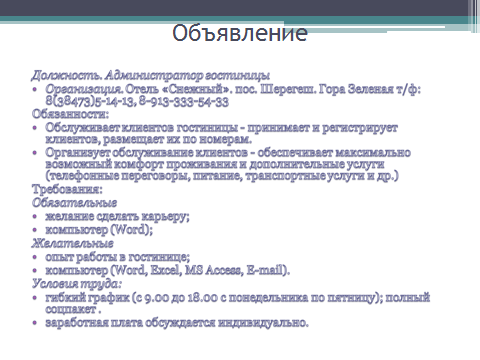Select the line "Должность. Администратор гостиницы"
Screen dimensions: 480x360
(x=150, y=76)
